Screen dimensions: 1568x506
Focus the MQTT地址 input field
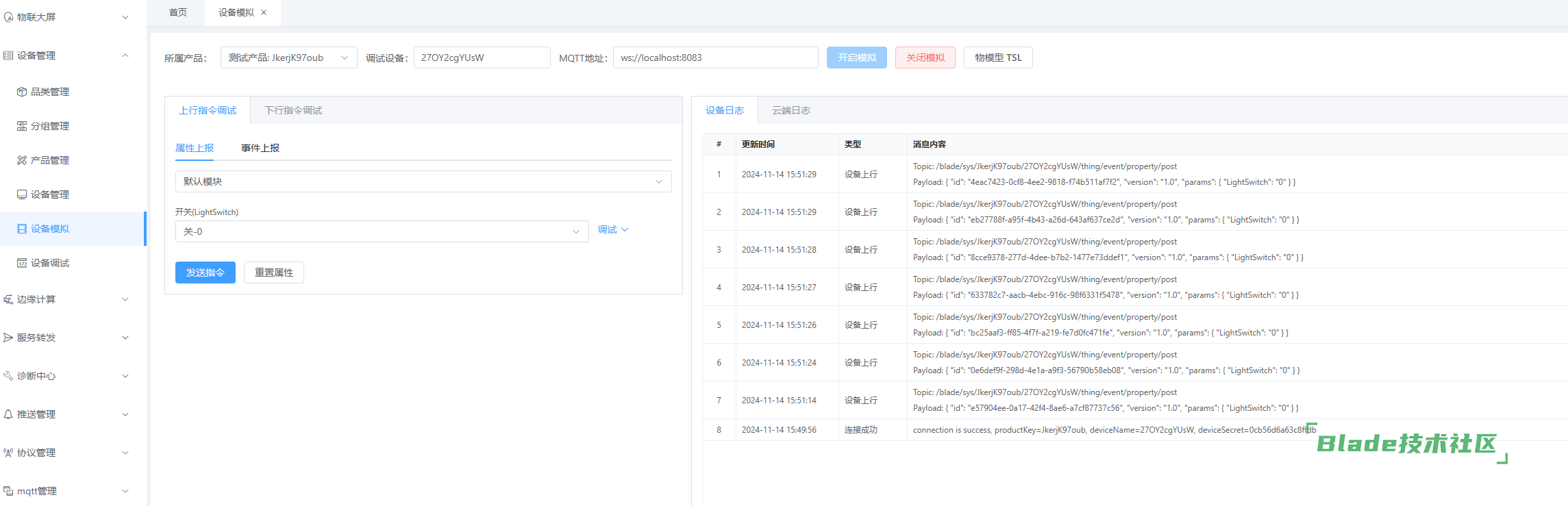pos(715,58)
